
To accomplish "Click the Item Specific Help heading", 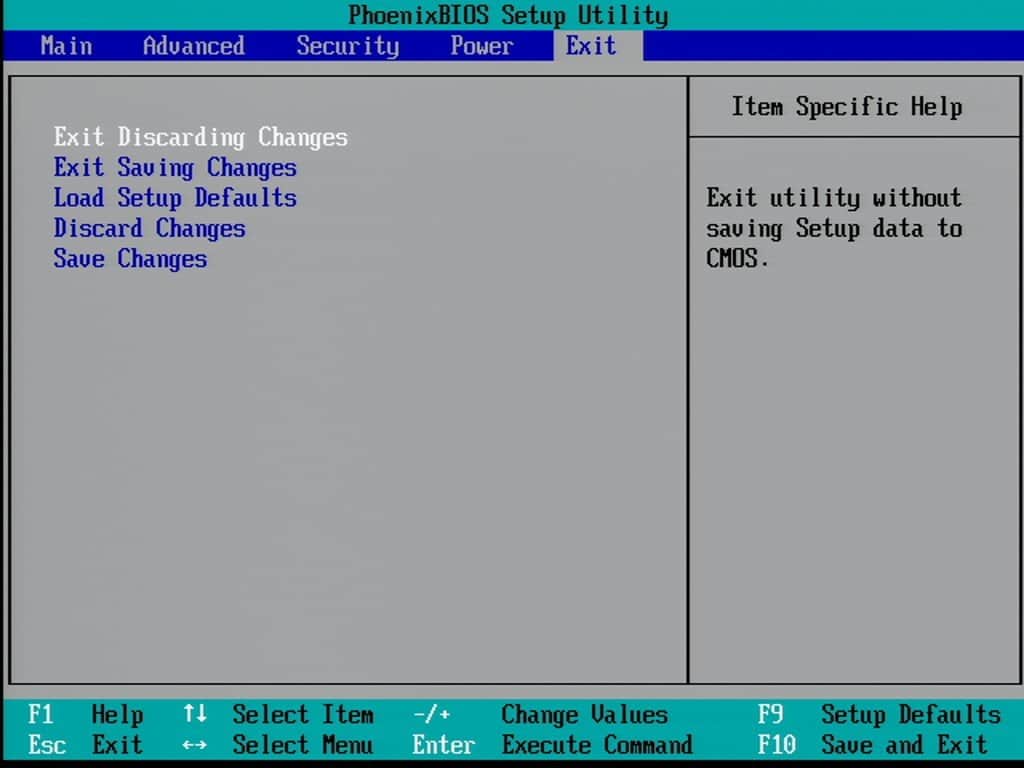I will coord(846,106).
